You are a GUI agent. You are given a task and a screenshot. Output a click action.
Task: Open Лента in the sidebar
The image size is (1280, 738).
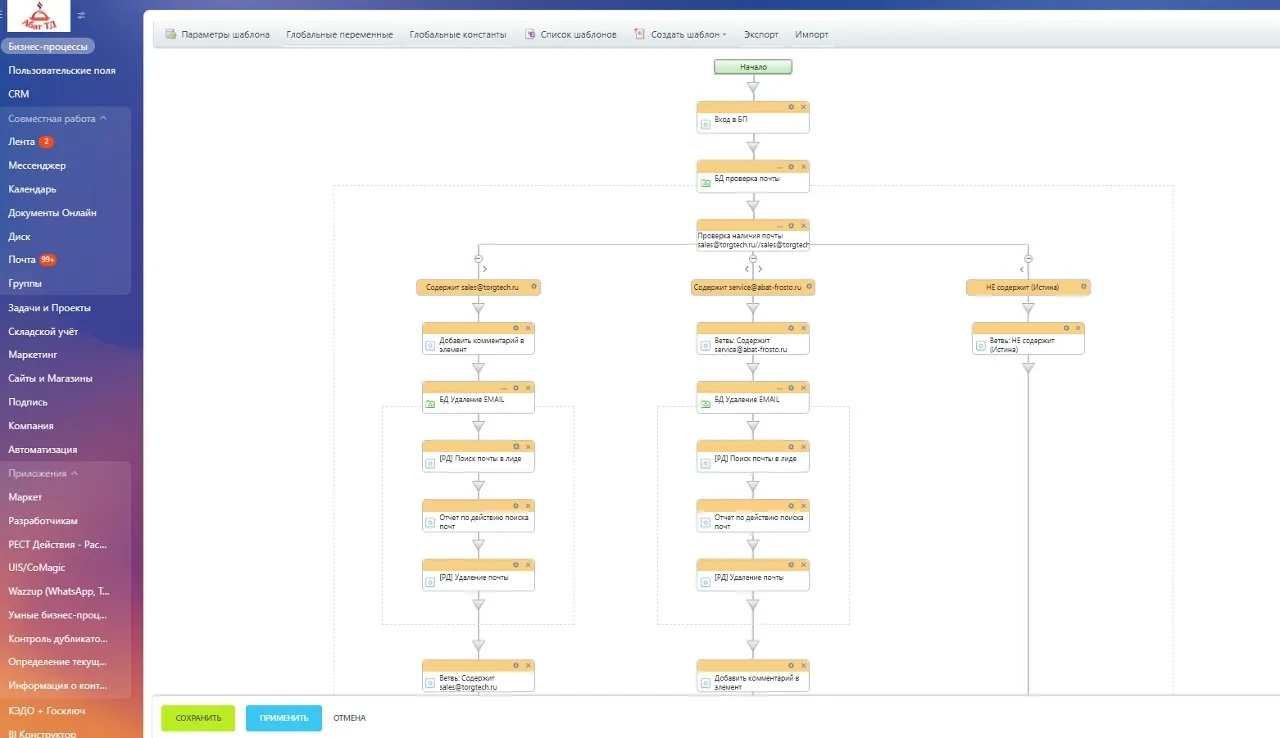coord(22,142)
